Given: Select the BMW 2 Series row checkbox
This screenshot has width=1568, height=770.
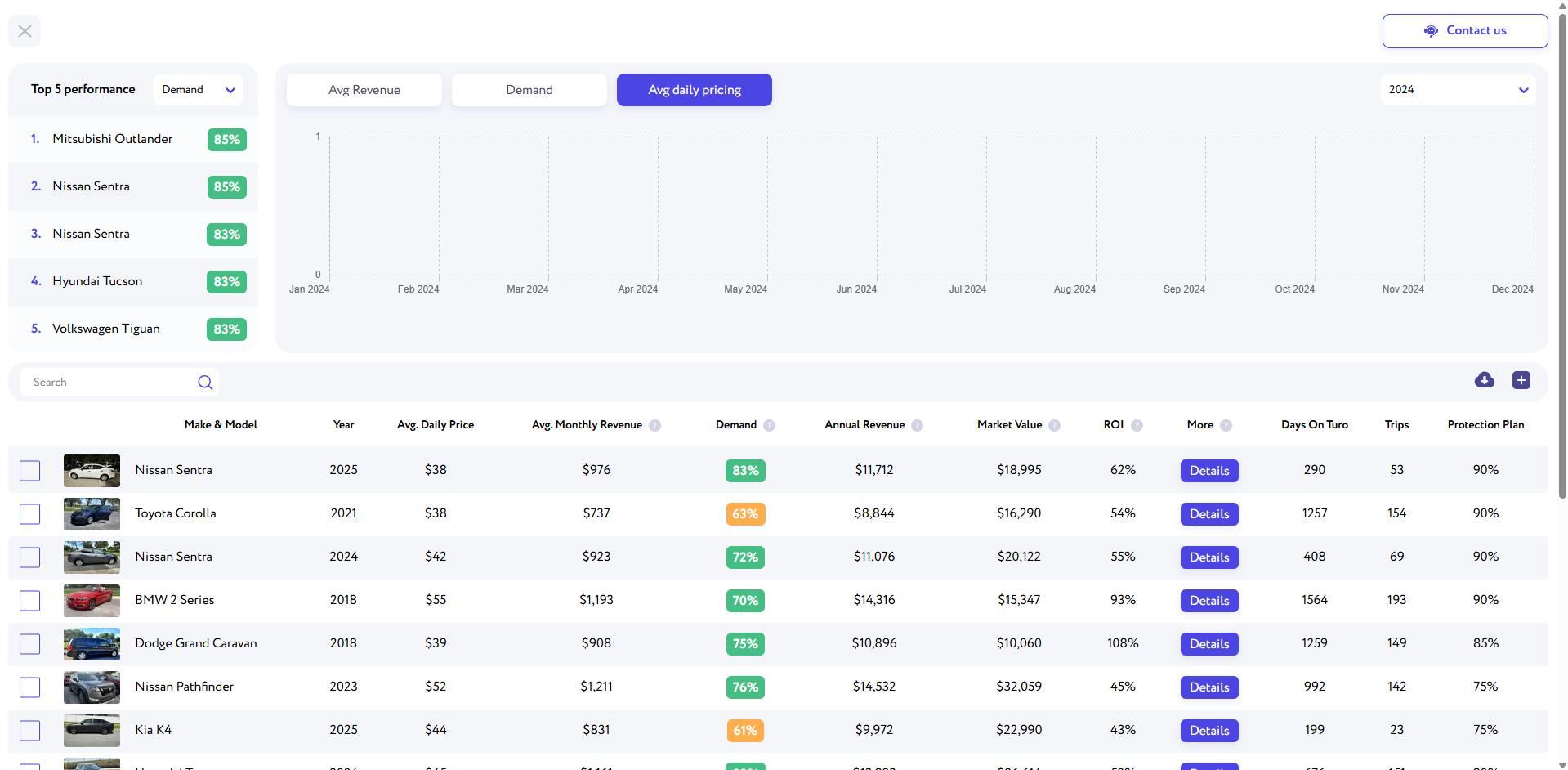Looking at the screenshot, I should point(29,601).
